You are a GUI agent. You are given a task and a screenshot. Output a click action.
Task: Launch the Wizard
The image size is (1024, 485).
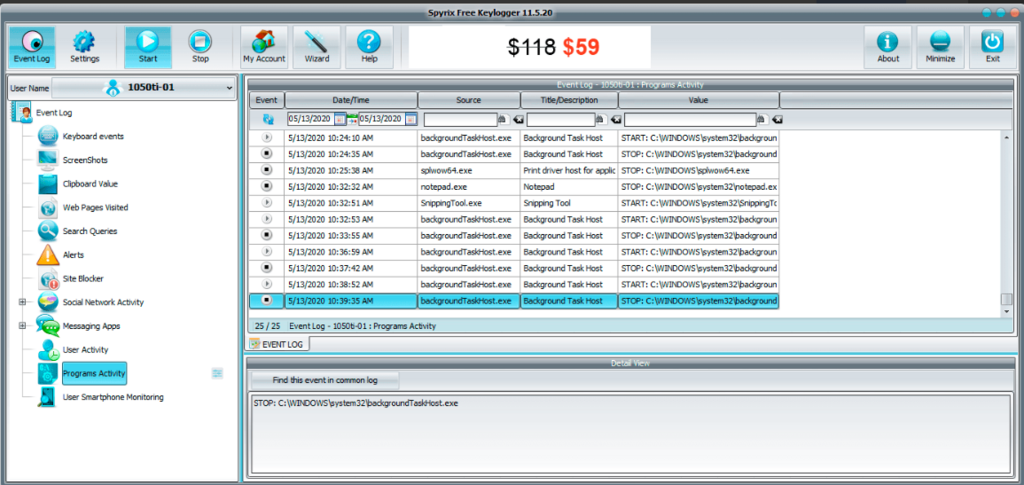pos(317,47)
